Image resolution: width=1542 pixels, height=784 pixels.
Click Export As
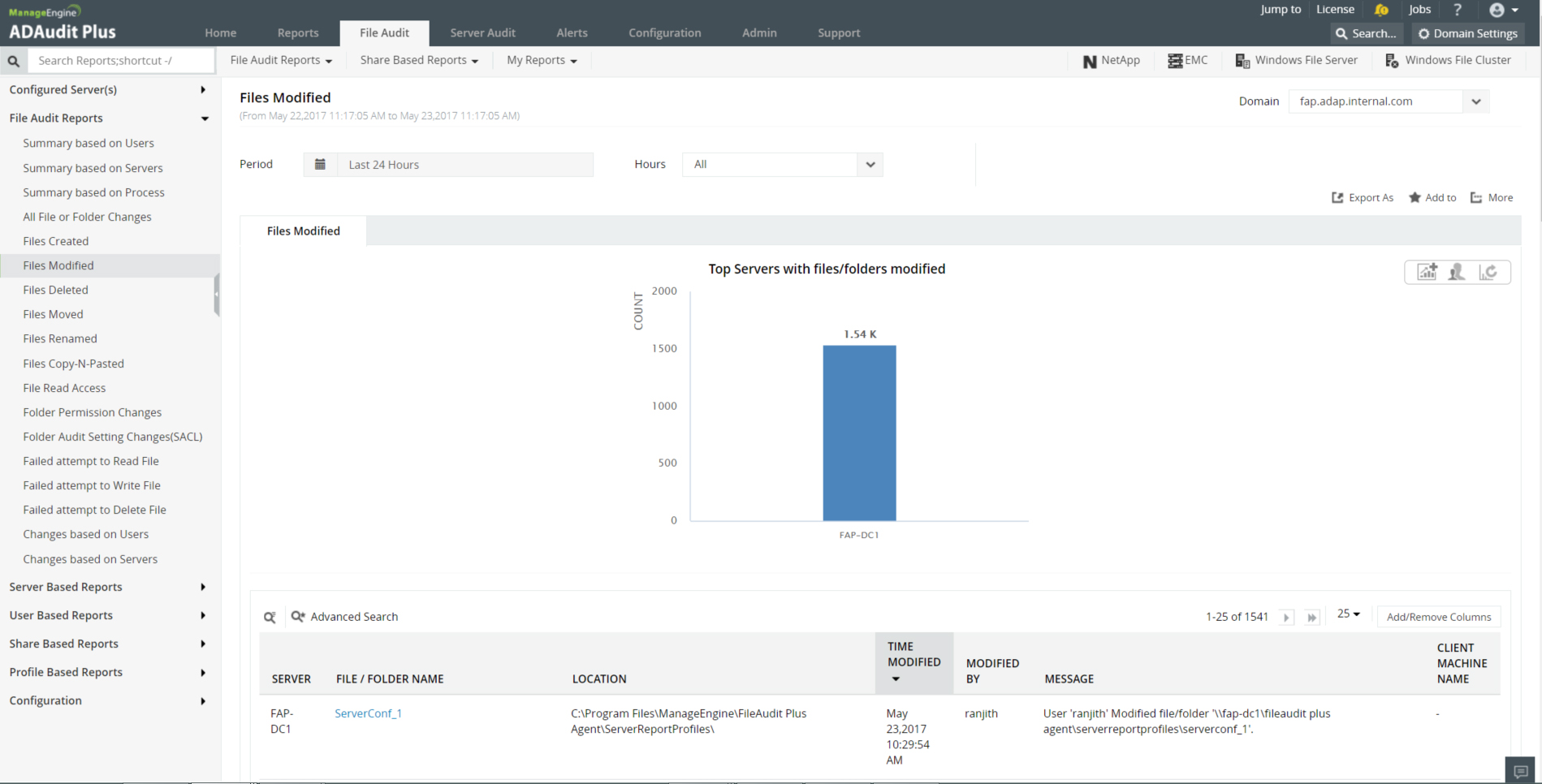click(x=1363, y=198)
